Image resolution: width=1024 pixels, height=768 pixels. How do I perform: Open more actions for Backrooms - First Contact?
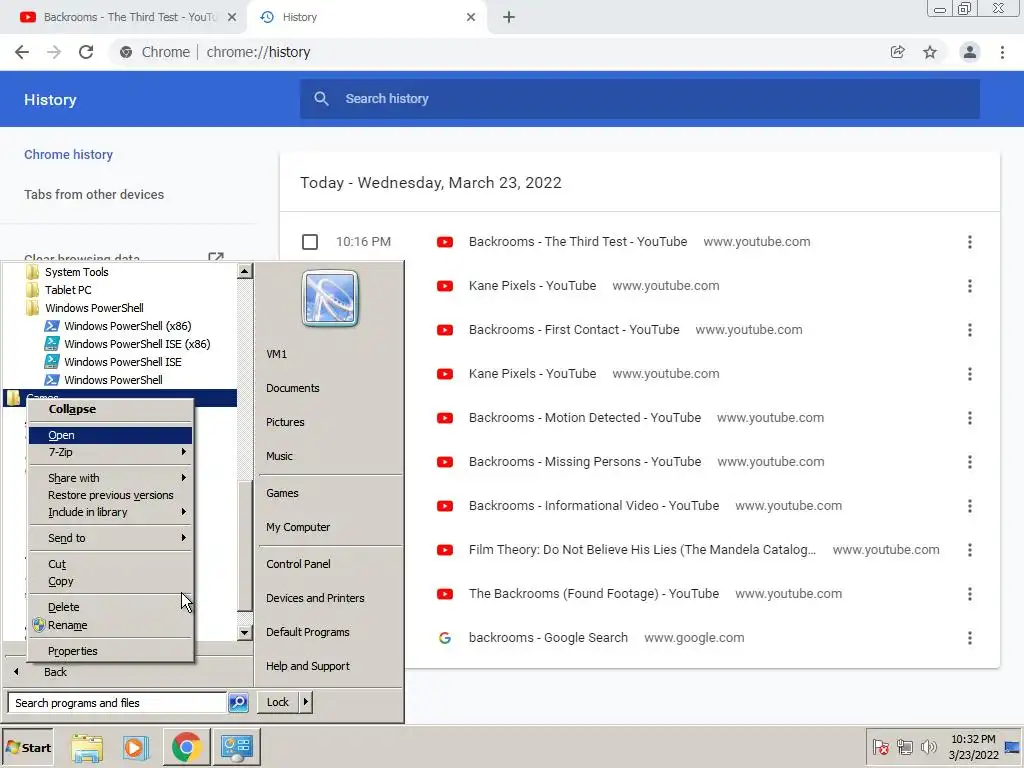[x=970, y=330]
